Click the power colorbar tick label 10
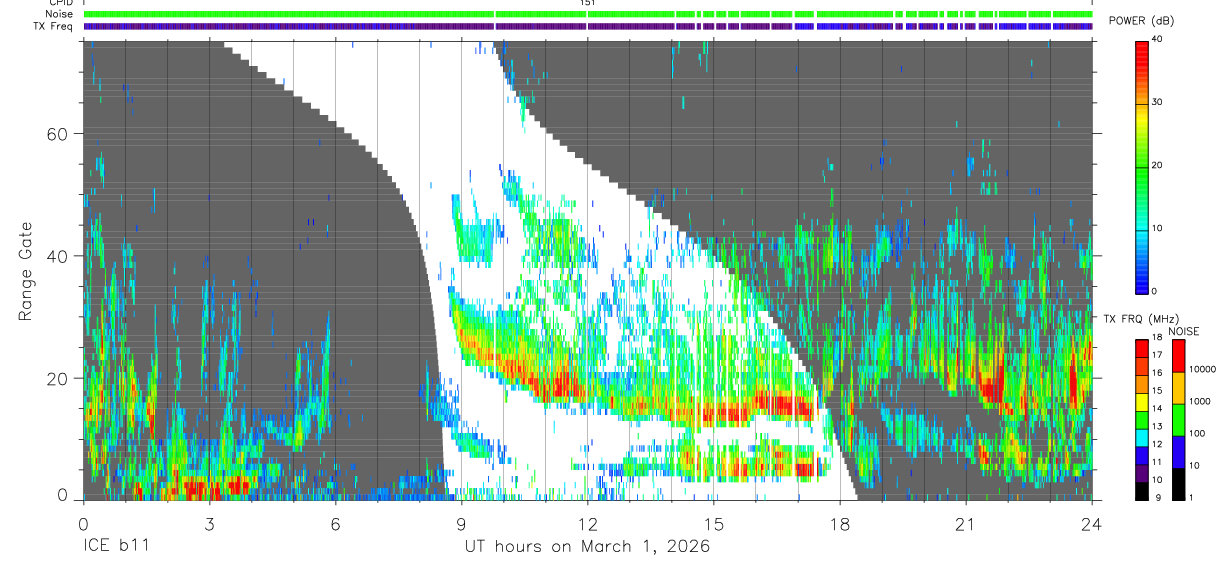This screenshot has height=567, width=1228. pyautogui.click(x=1157, y=229)
